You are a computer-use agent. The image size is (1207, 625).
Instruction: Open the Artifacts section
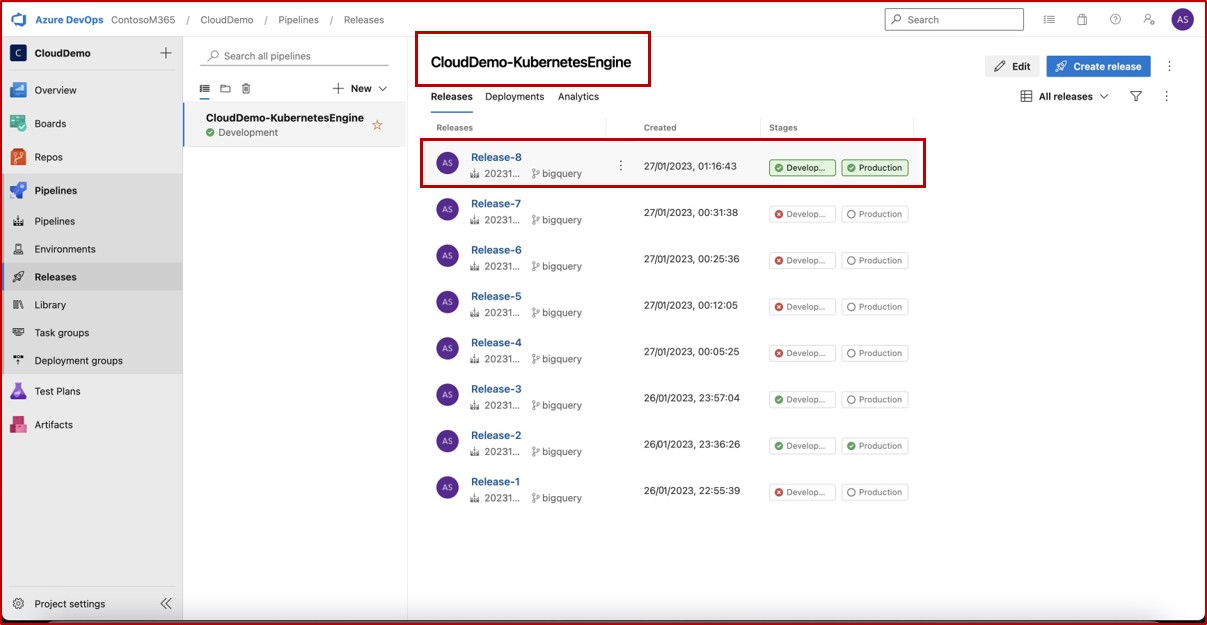(54, 424)
